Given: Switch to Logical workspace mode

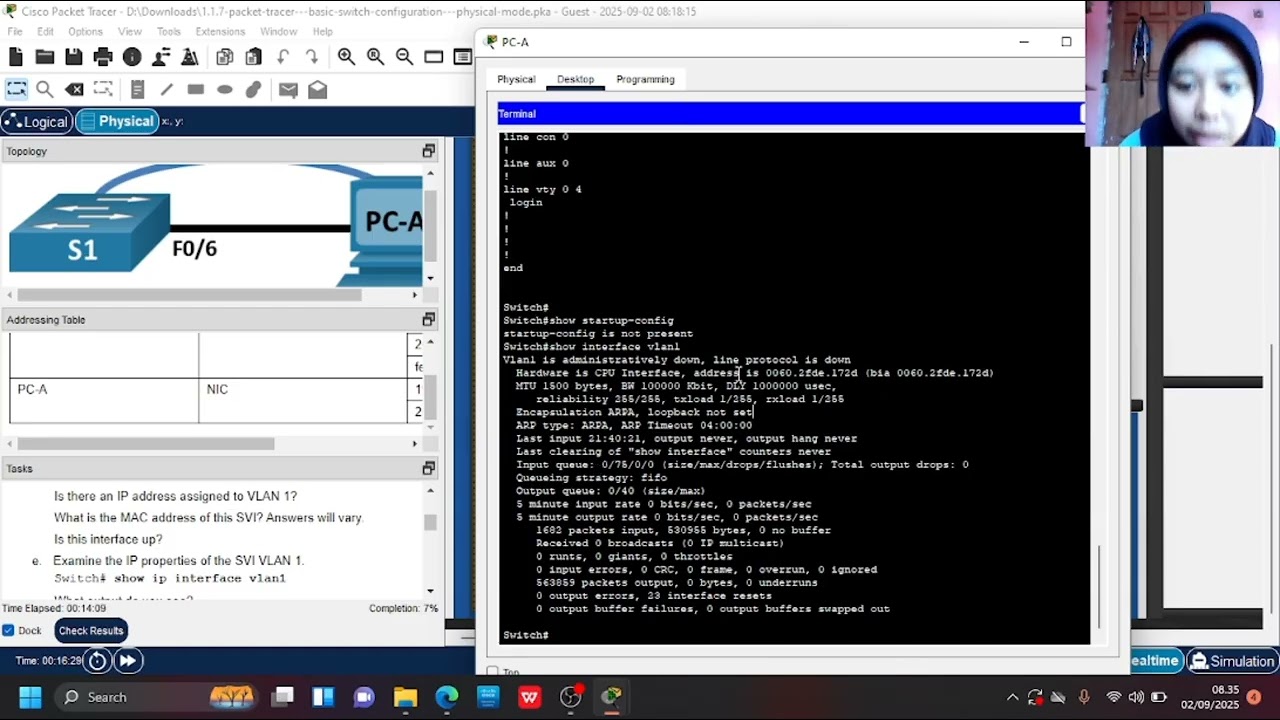Looking at the screenshot, I should pos(35,121).
